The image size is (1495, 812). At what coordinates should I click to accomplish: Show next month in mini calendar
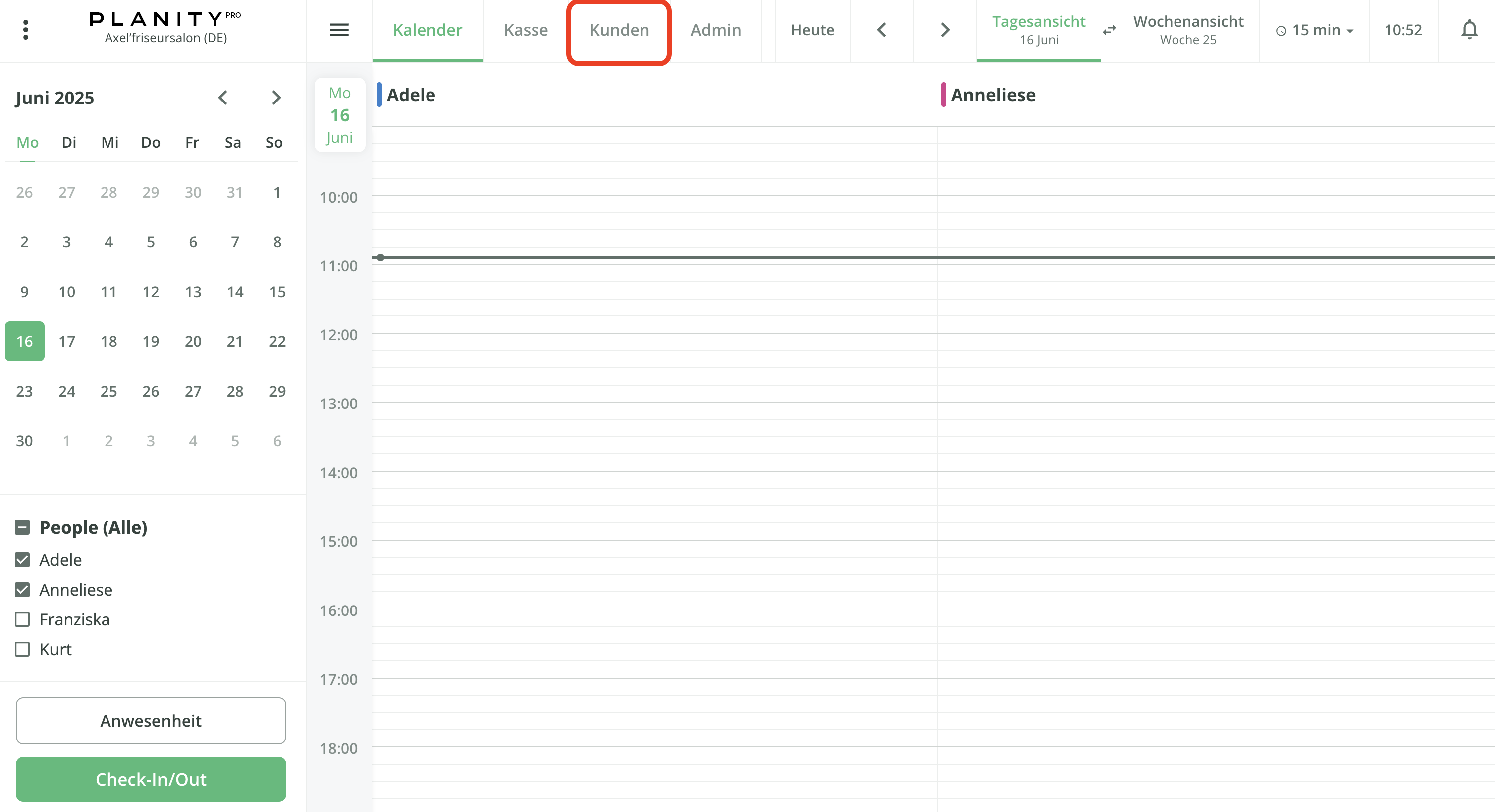pos(276,98)
